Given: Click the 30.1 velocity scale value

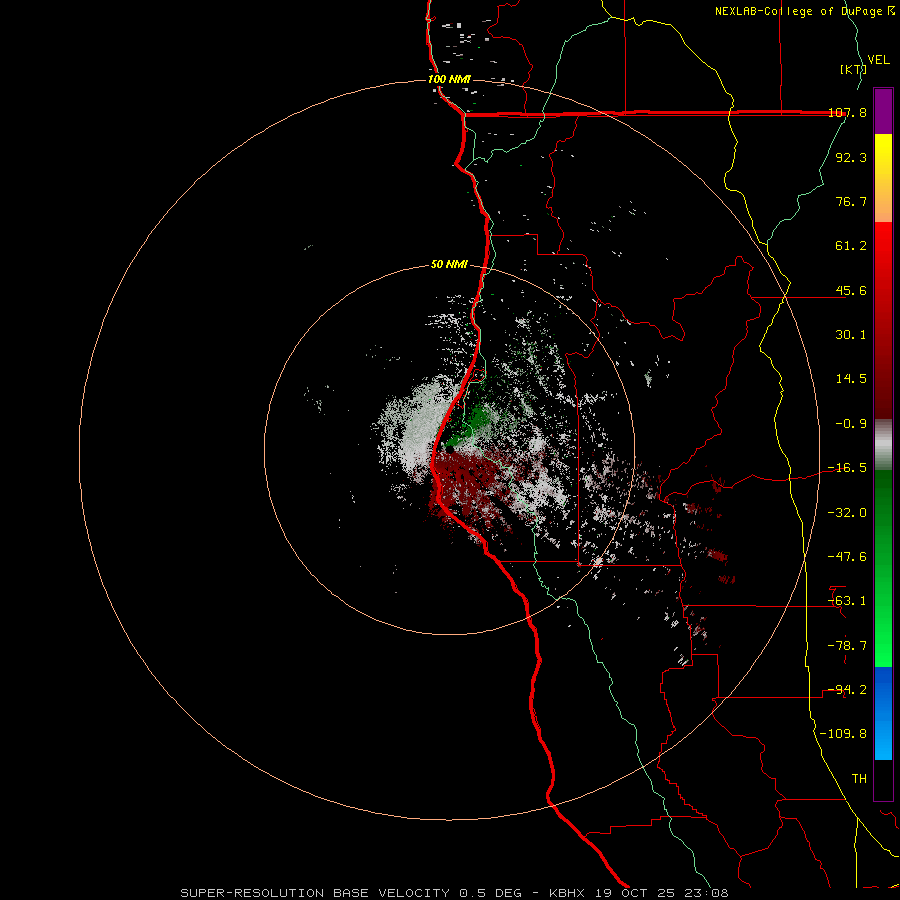Looking at the screenshot, I should coord(851,335).
